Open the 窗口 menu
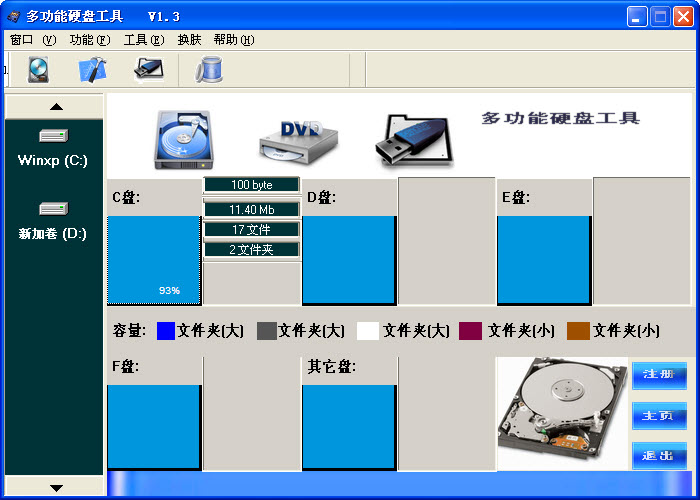This screenshot has width=700, height=500. (x=32, y=40)
